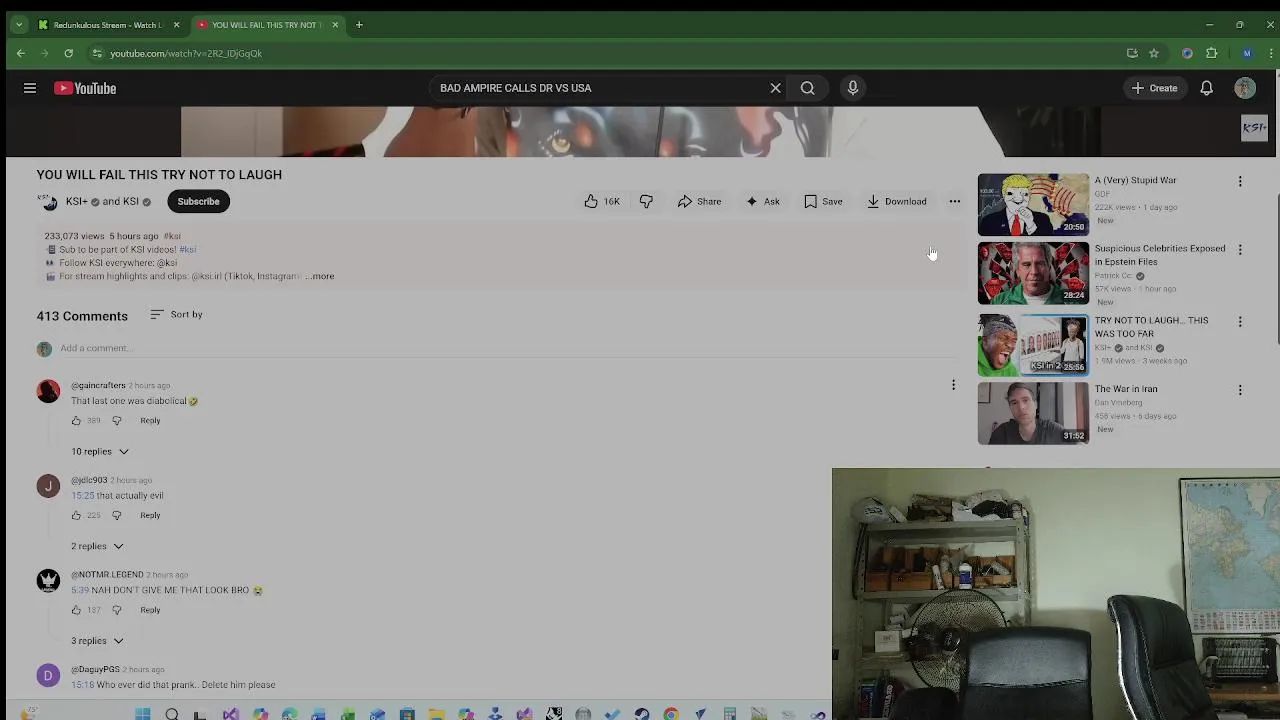Open 'TRY NOT TO LAUGH... THIS WAS TOO FAR' thumbnail
The height and width of the screenshot is (720, 1280).
pyautogui.click(x=1033, y=344)
